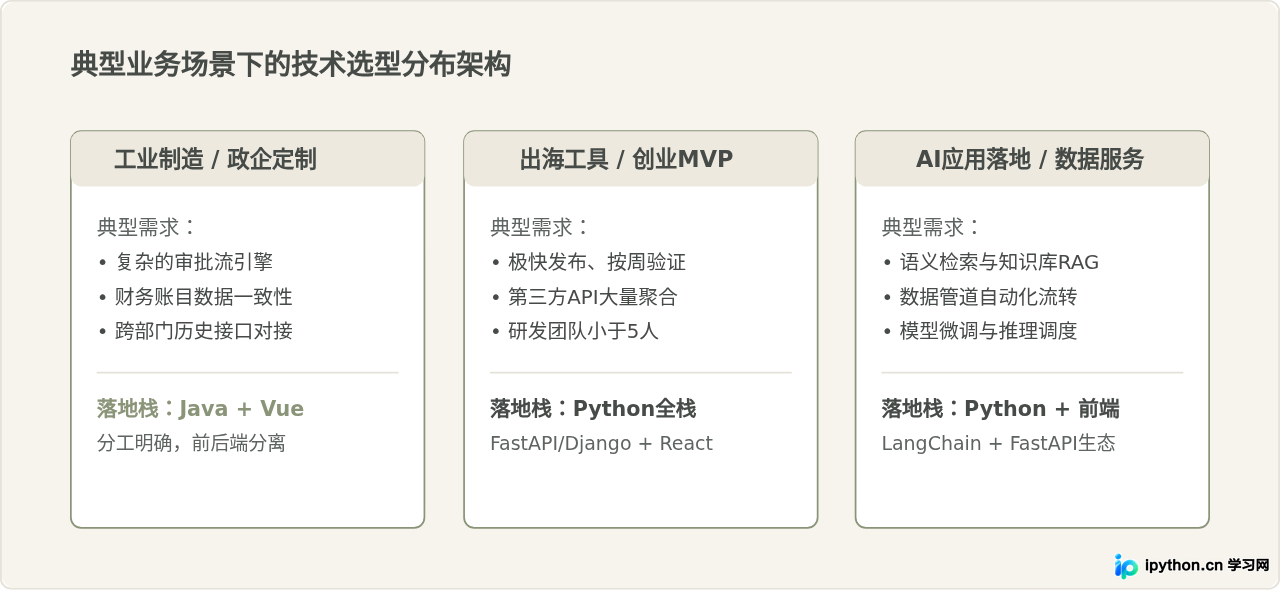Select the '工业制造 / 政企定制' card header
1280x591 pixels.
248,158
